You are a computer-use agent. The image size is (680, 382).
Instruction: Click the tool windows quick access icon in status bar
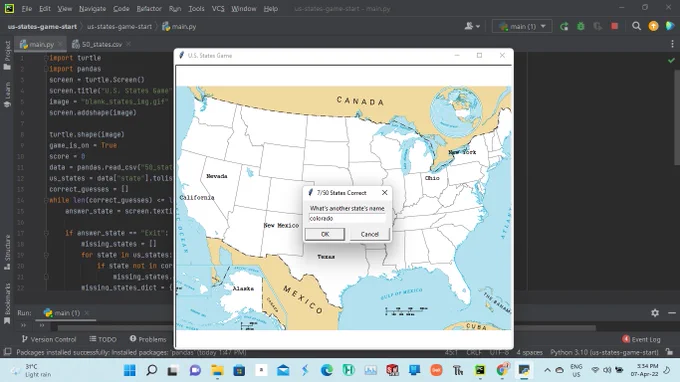point(7,352)
